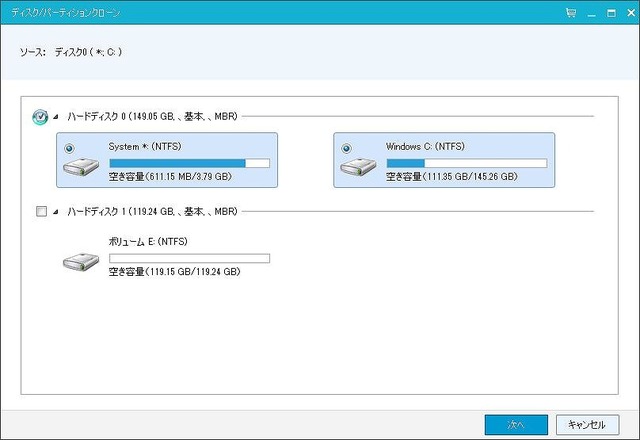Click the System partition drive icon

(x=81, y=167)
